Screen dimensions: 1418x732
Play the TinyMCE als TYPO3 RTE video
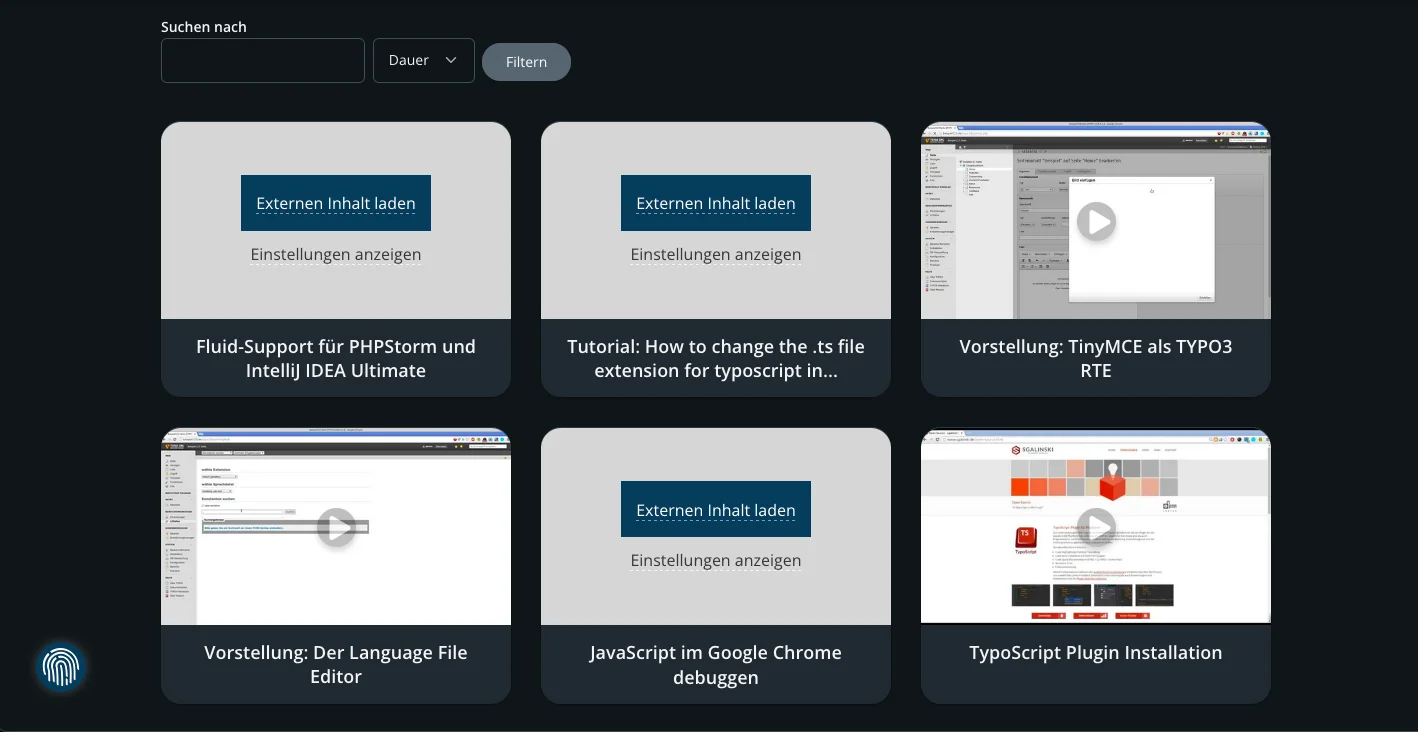(1096, 222)
